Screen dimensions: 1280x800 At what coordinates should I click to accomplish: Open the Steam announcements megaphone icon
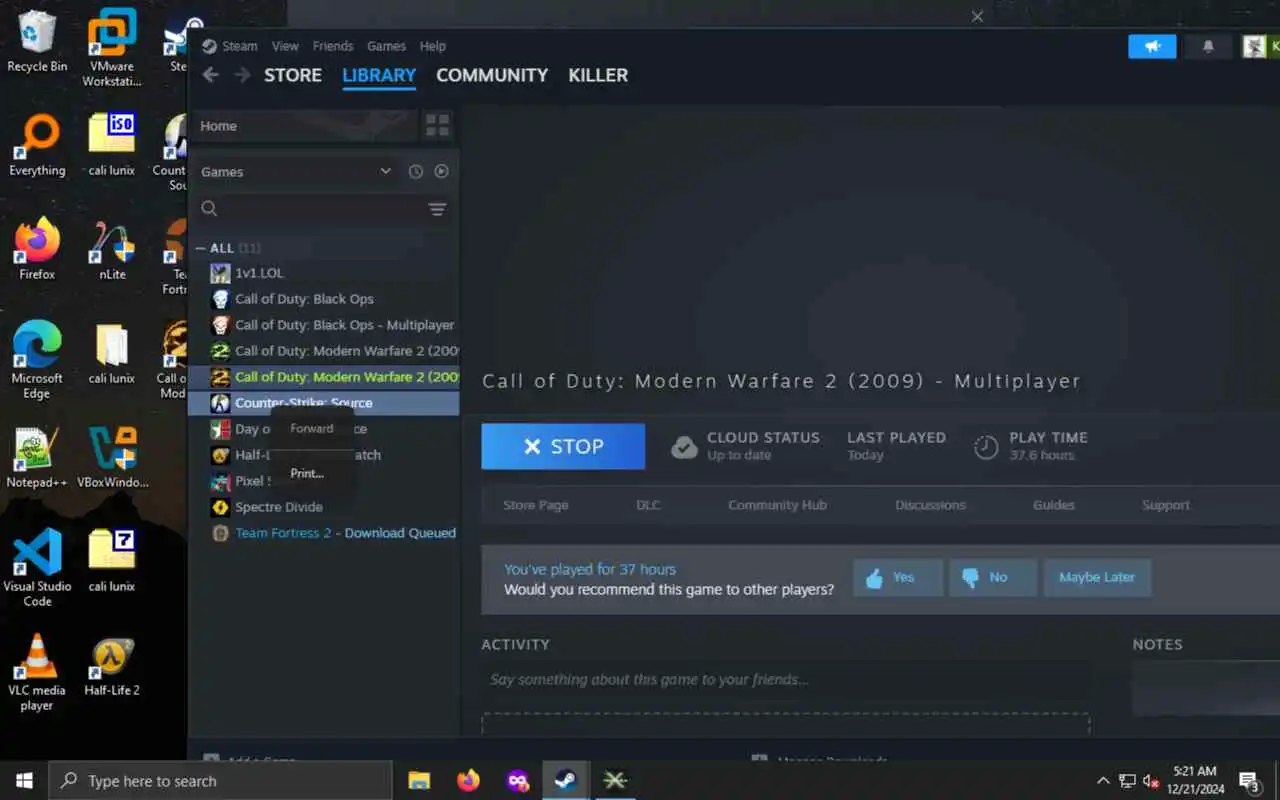coord(1152,46)
